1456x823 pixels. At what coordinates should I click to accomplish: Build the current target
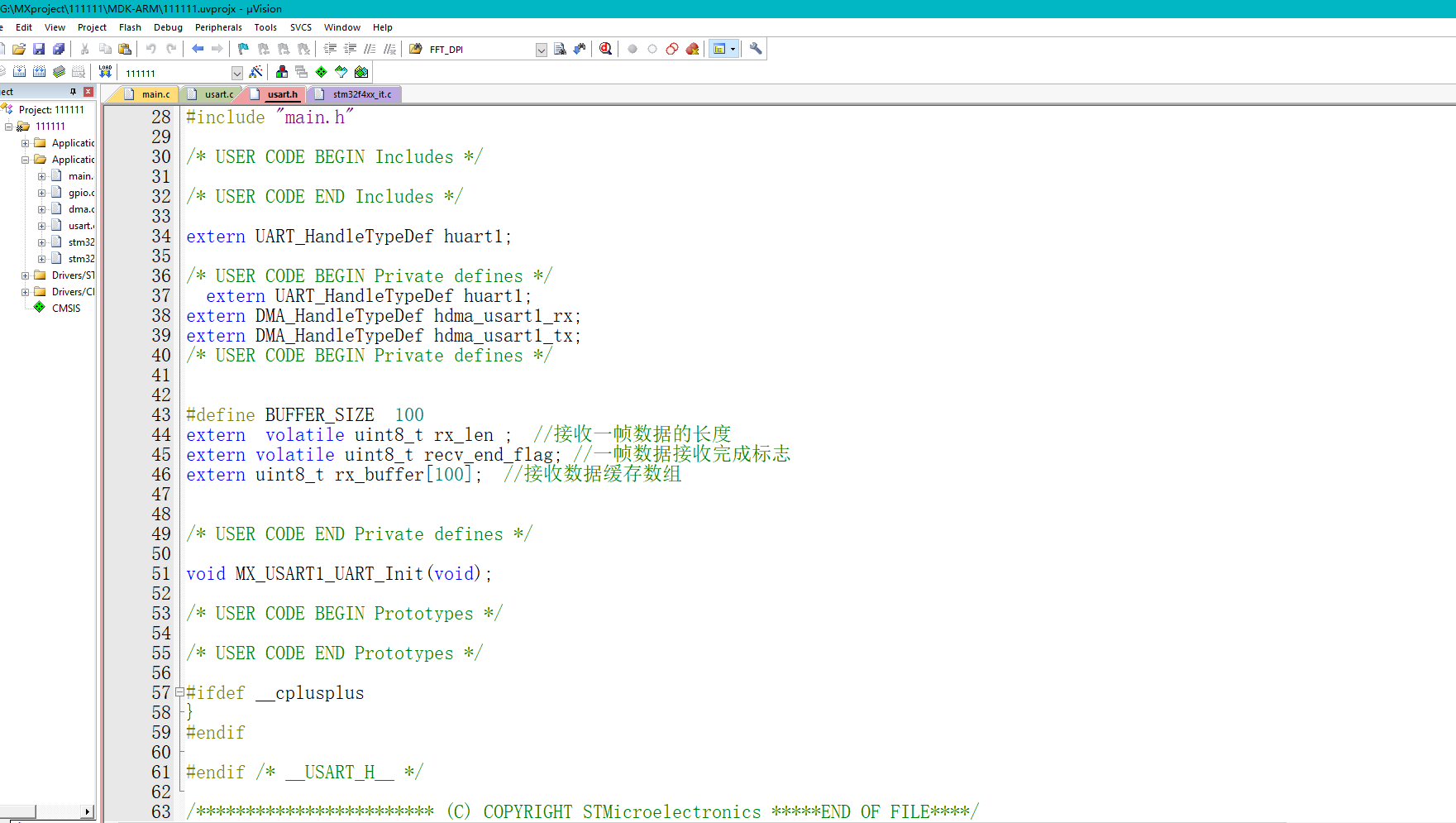(19, 71)
